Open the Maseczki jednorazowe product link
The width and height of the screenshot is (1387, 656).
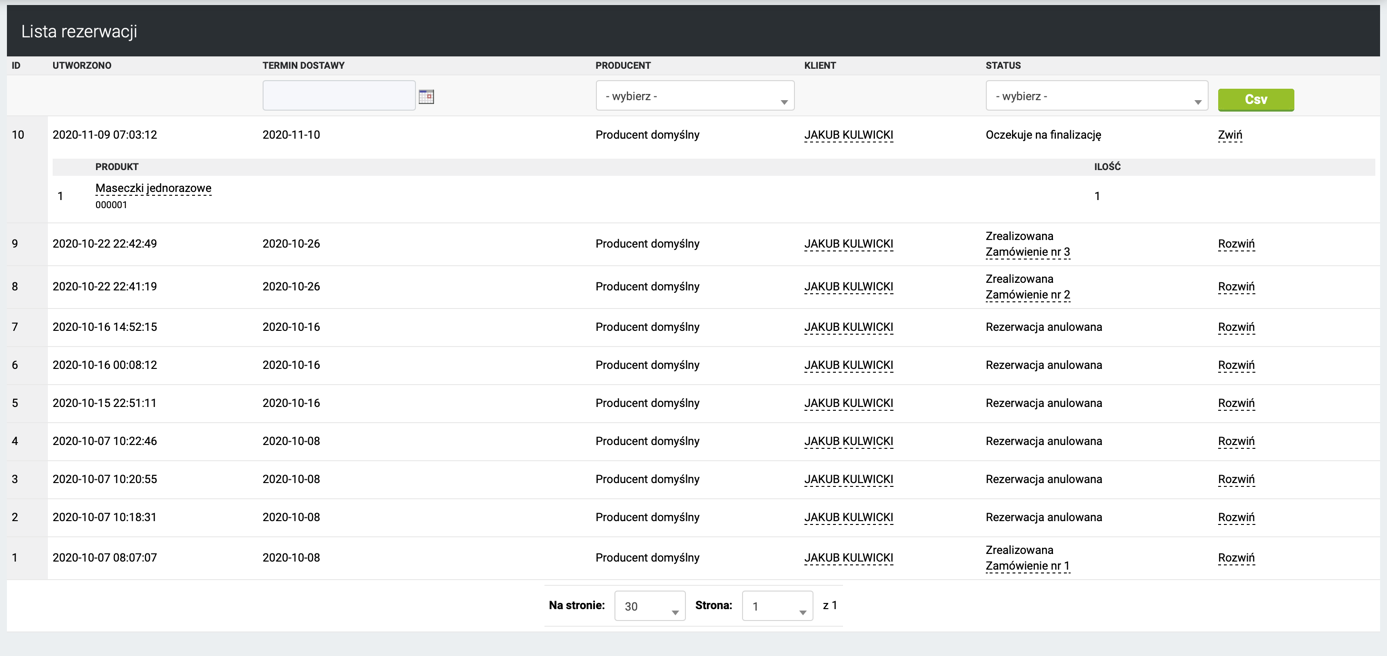(153, 188)
